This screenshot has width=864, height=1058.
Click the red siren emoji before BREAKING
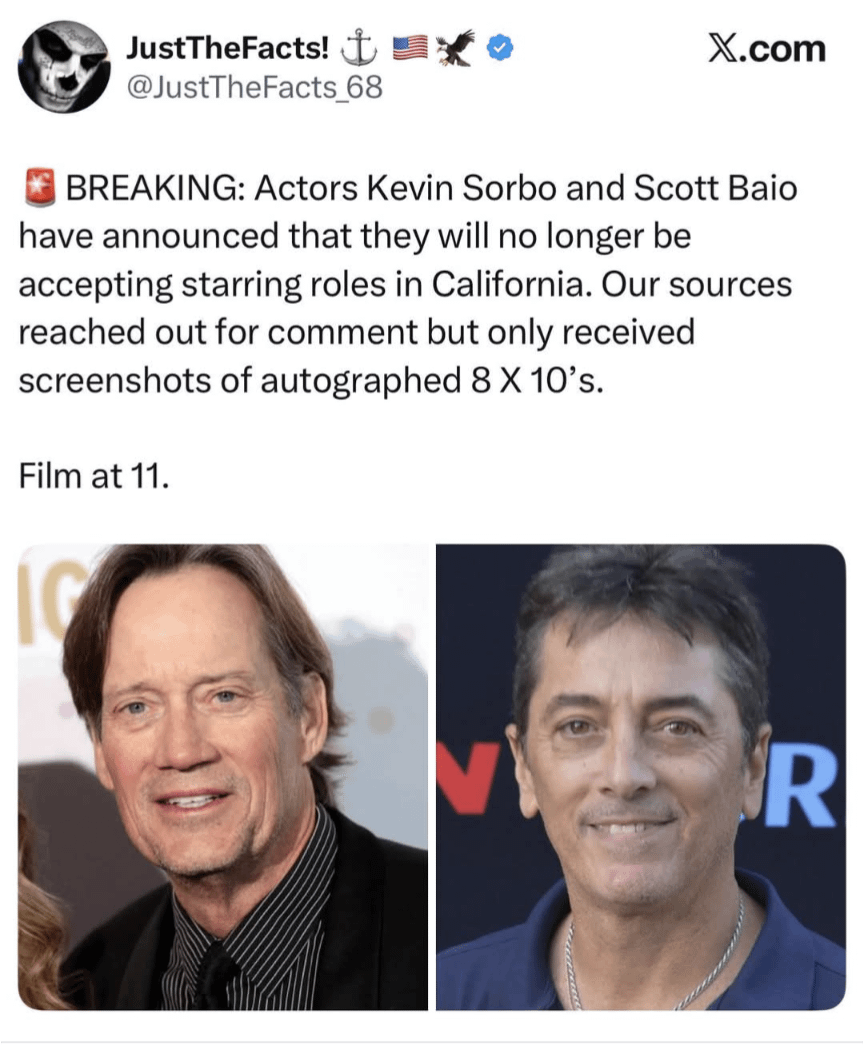[x=40, y=188]
